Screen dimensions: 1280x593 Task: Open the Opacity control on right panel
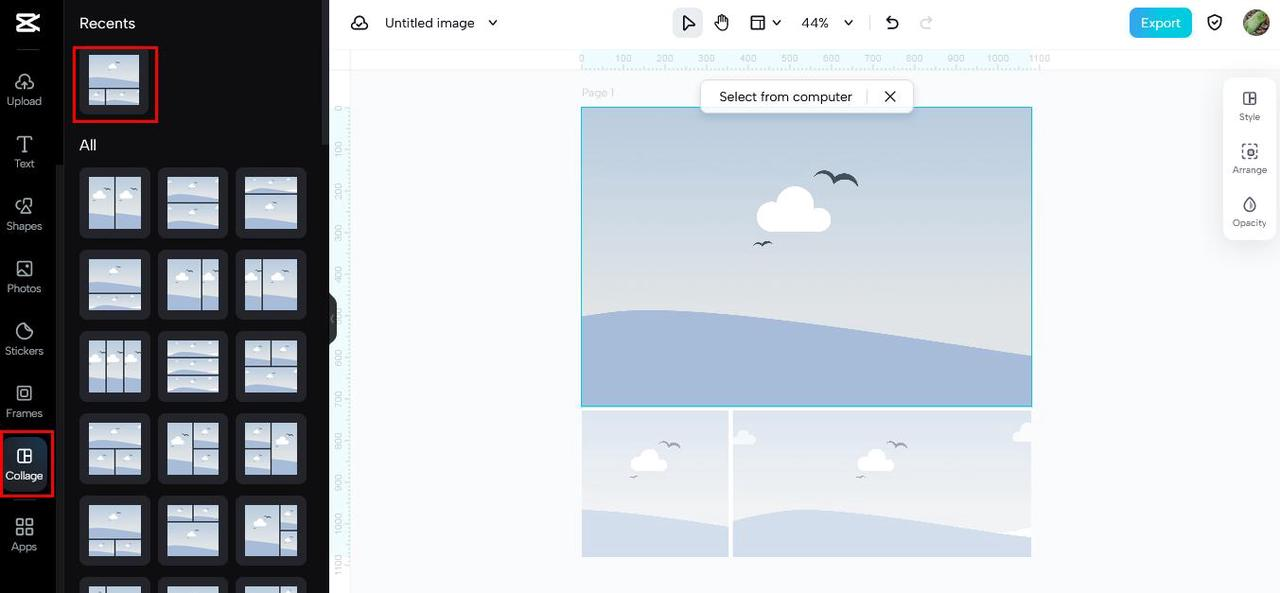coord(1249,211)
